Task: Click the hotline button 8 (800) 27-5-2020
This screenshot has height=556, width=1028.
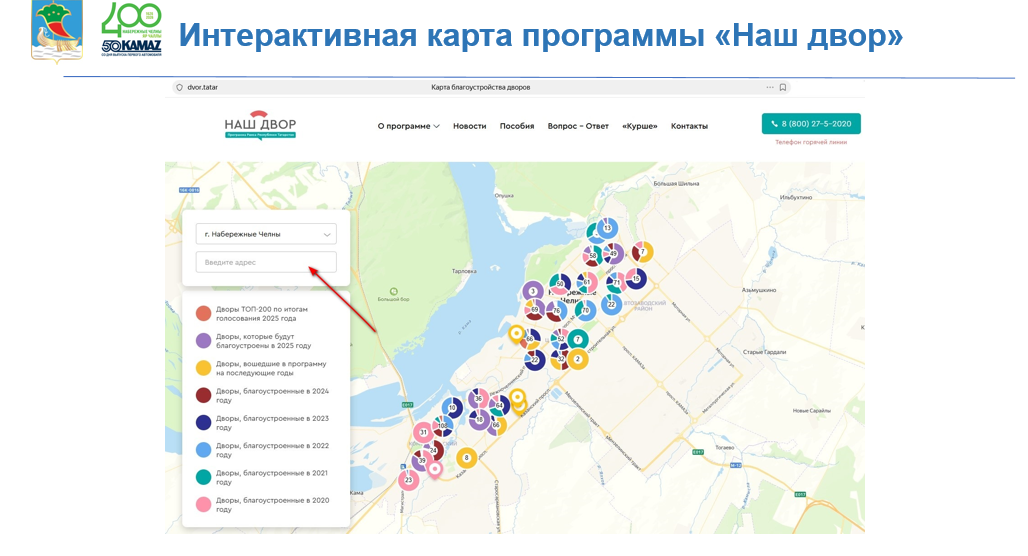Action: coord(810,124)
